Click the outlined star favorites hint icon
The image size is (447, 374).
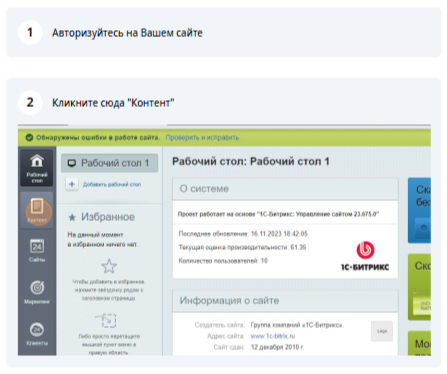tap(109, 266)
